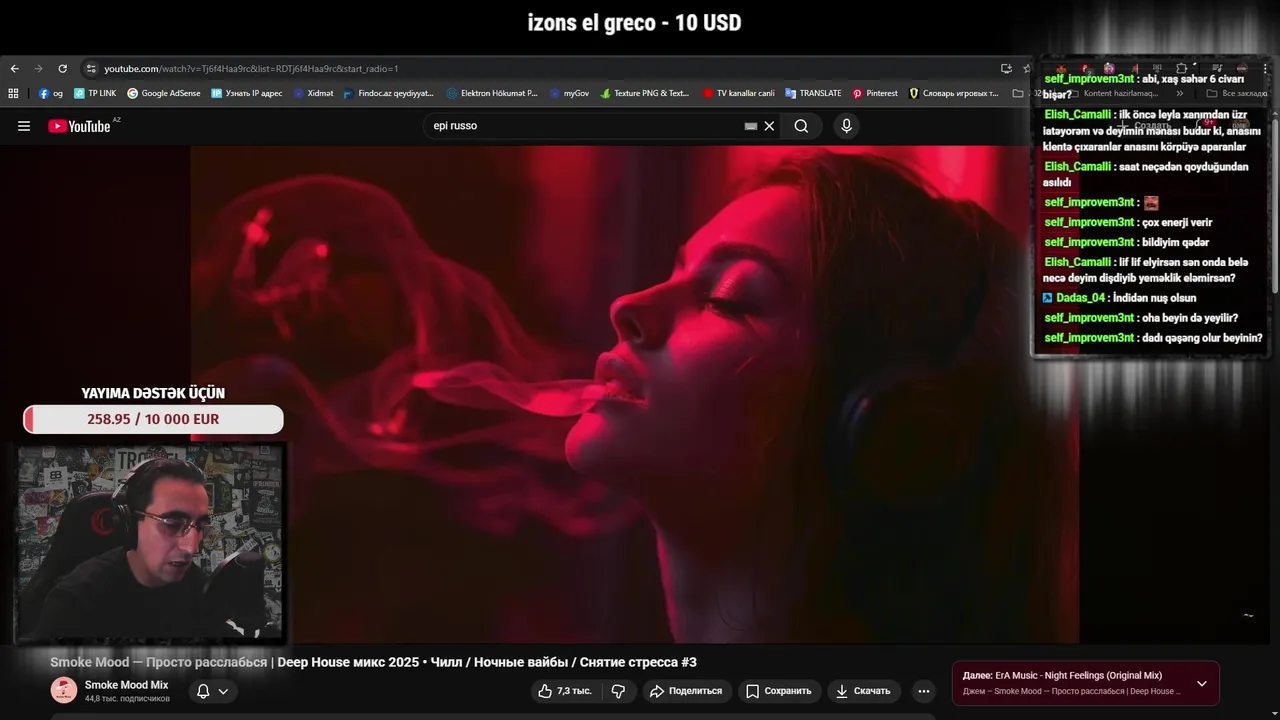Download video via Скачать button
This screenshot has width=1280, height=720.
(863, 691)
